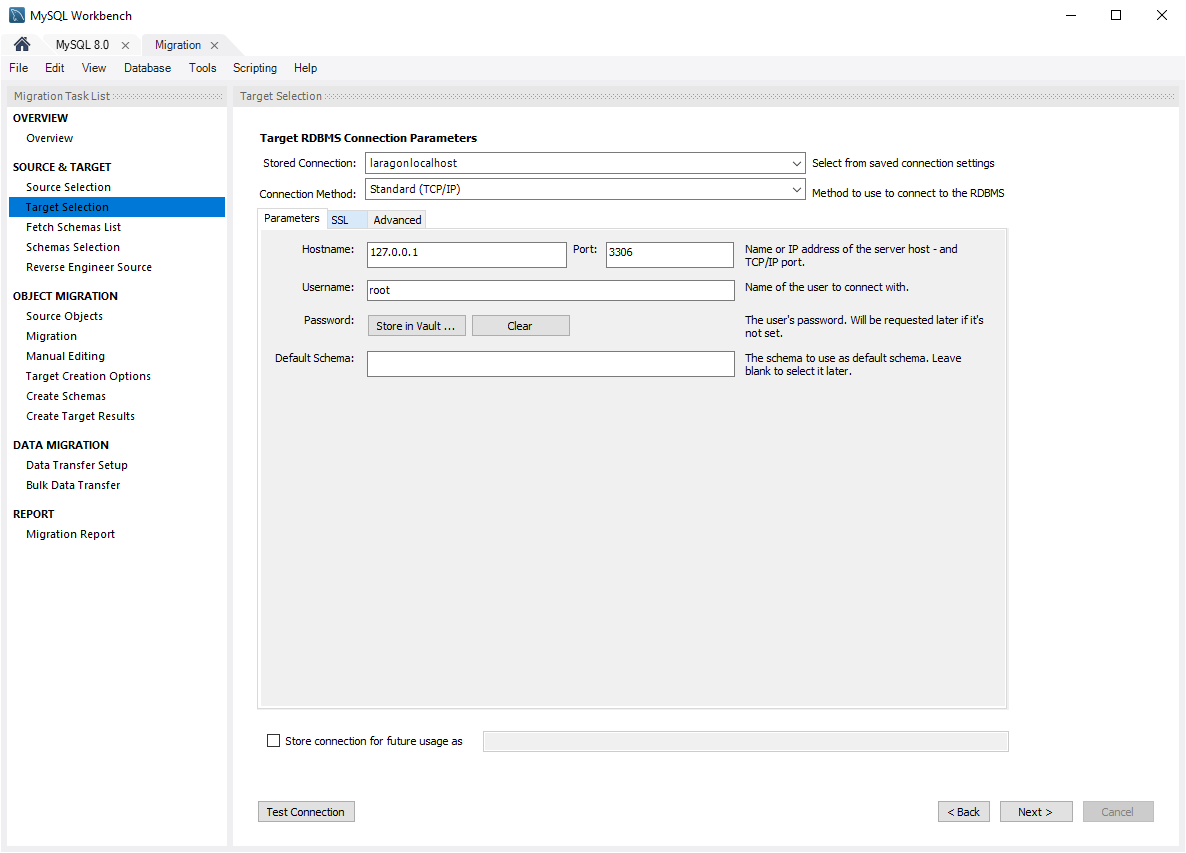Image resolution: width=1186 pixels, height=853 pixels.
Task: Select Source Selection in task list
Action: coord(68,187)
